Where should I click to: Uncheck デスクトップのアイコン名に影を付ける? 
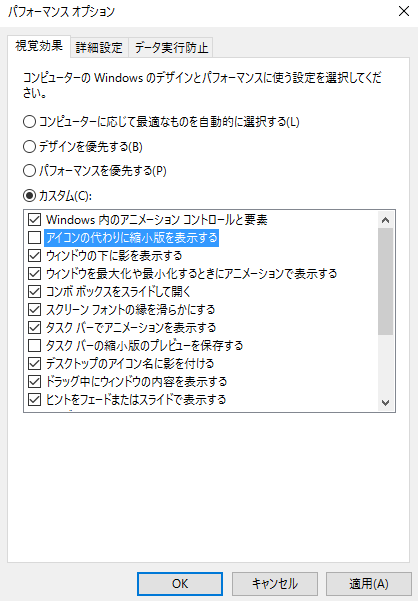(x=34, y=364)
